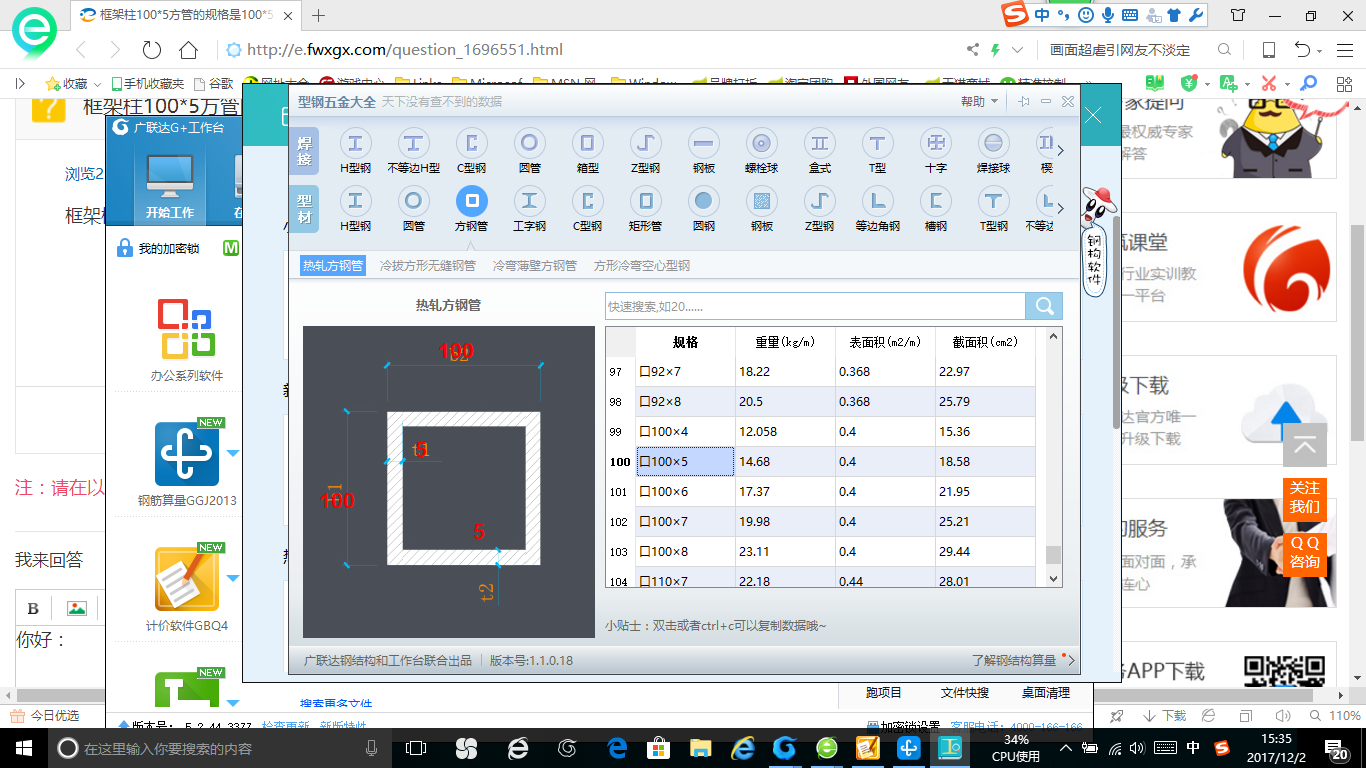Expand the 计价软件GBQ4 dropdown arrow

pos(233,578)
